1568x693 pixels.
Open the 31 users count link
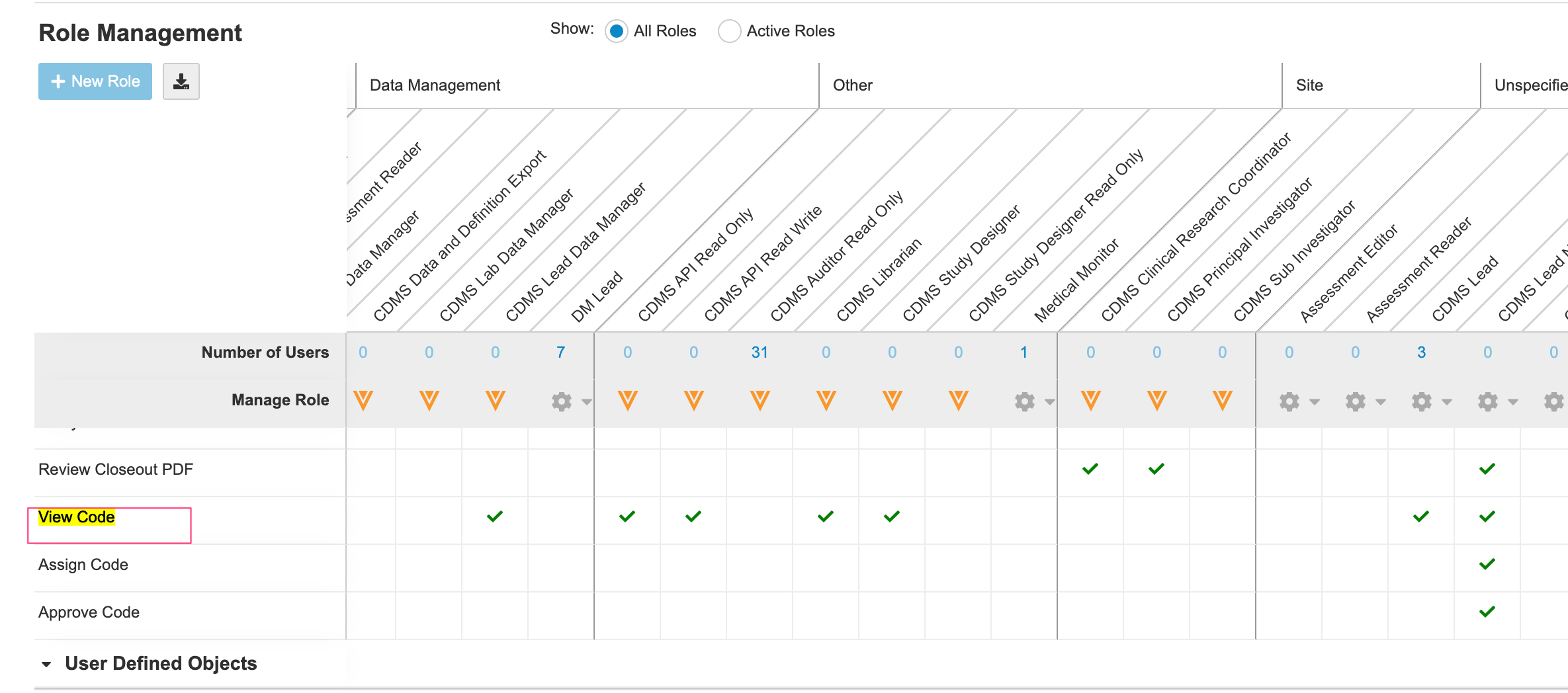[760, 352]
